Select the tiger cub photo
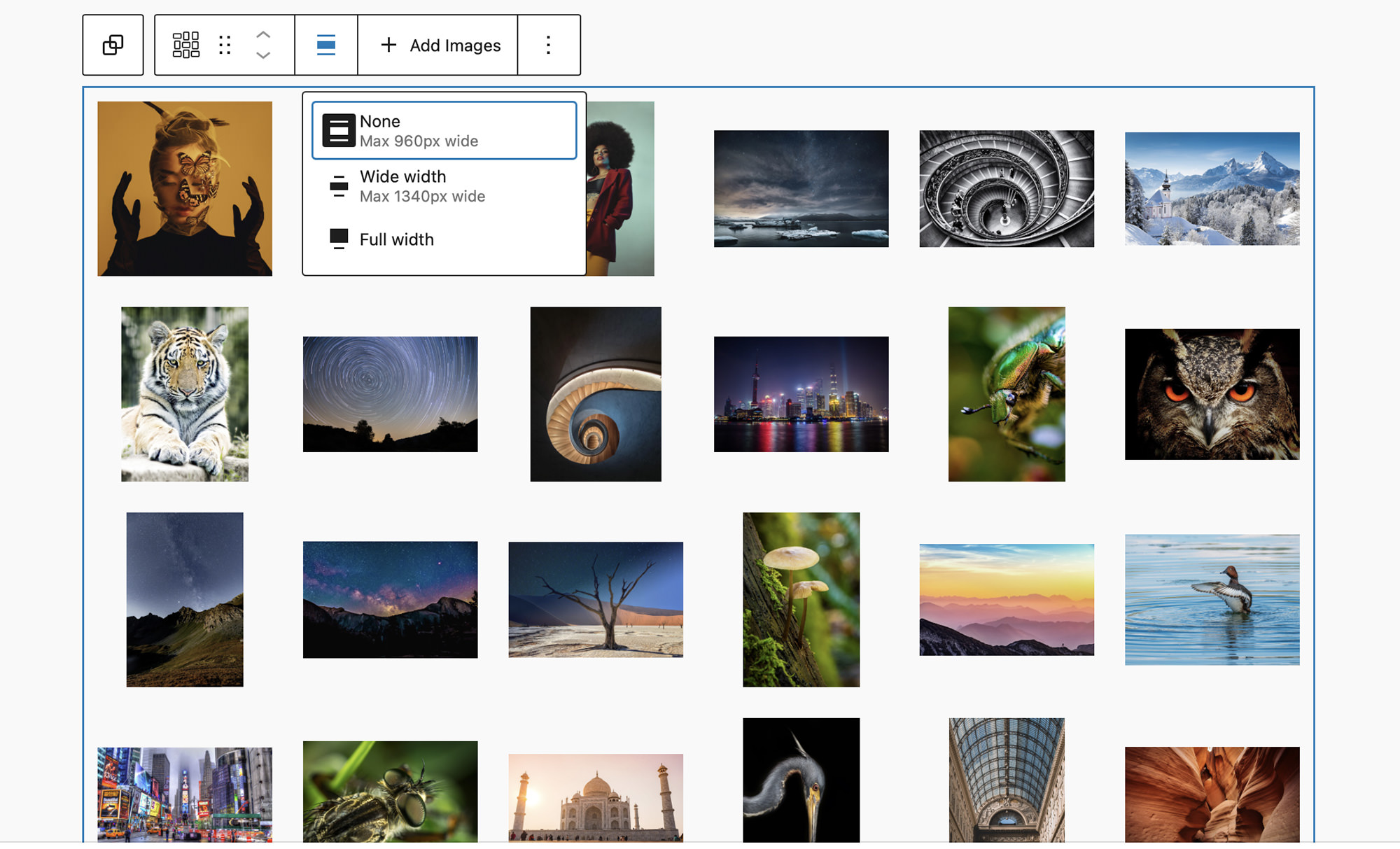 (x=184, y=394)
